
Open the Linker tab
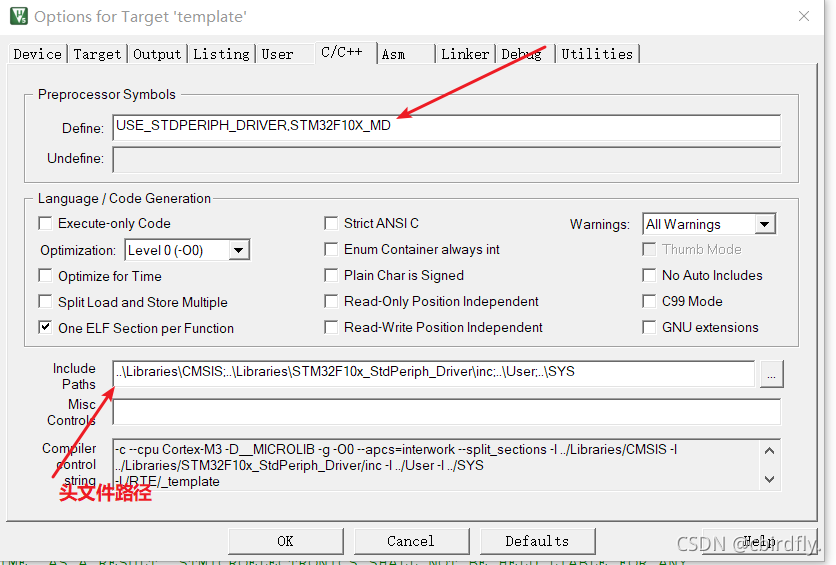tap(465, 54)
